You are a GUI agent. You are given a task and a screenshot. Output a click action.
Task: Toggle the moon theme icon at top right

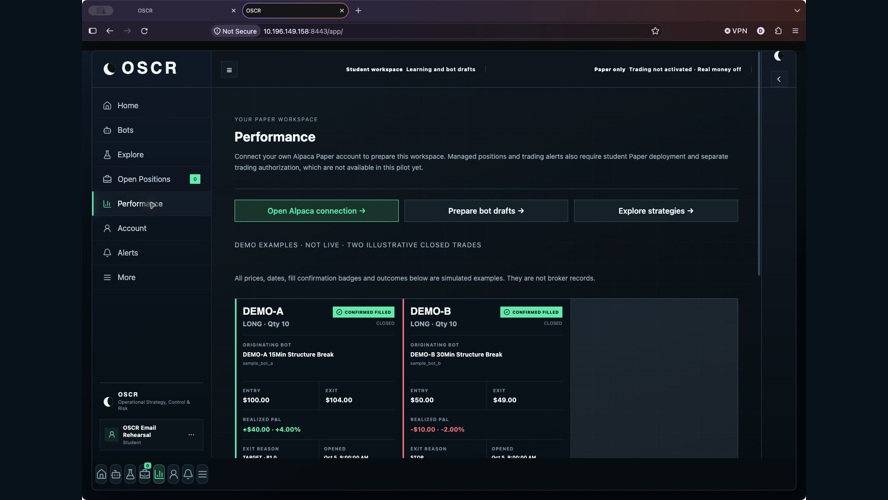coord(778,55)
